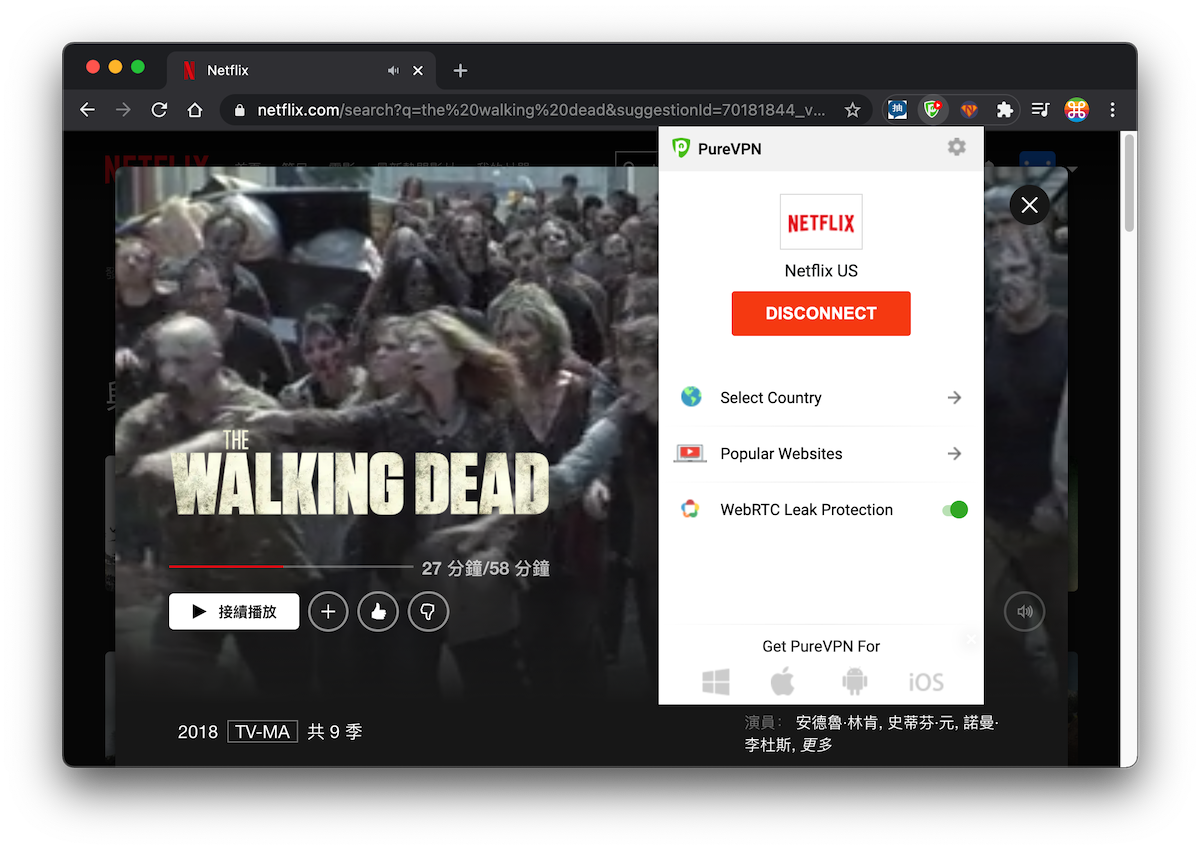Click "Get PureVPN For" text
Viewport: 1200px width, 850px height.
pos(821,646)
